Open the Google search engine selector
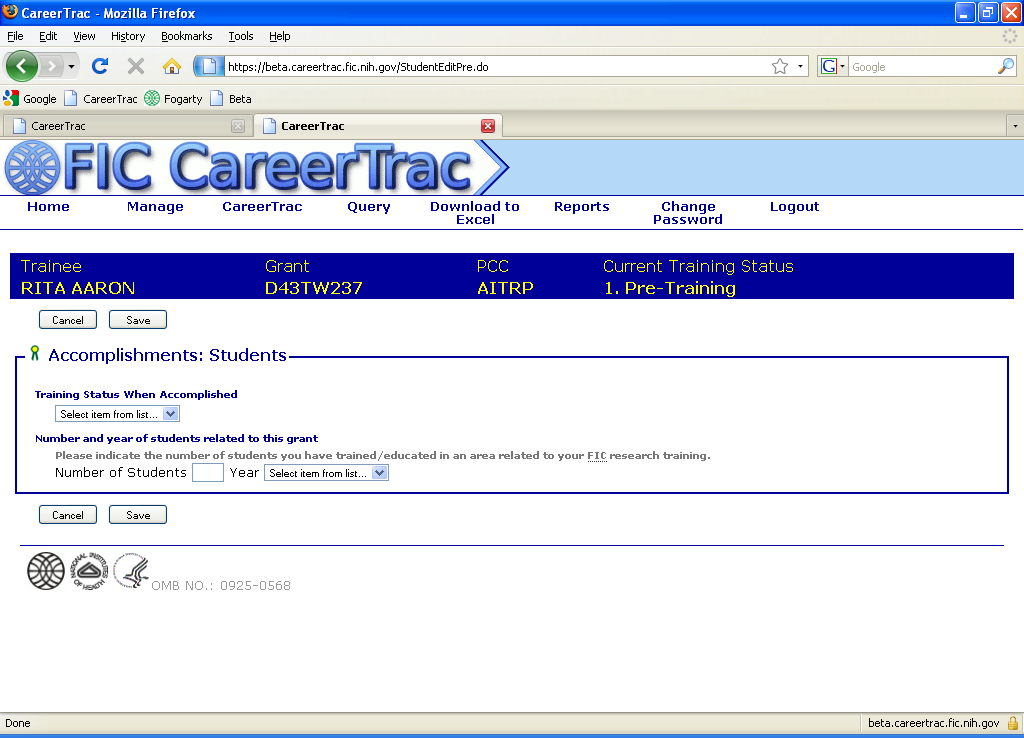 click(x=833, y=66)
